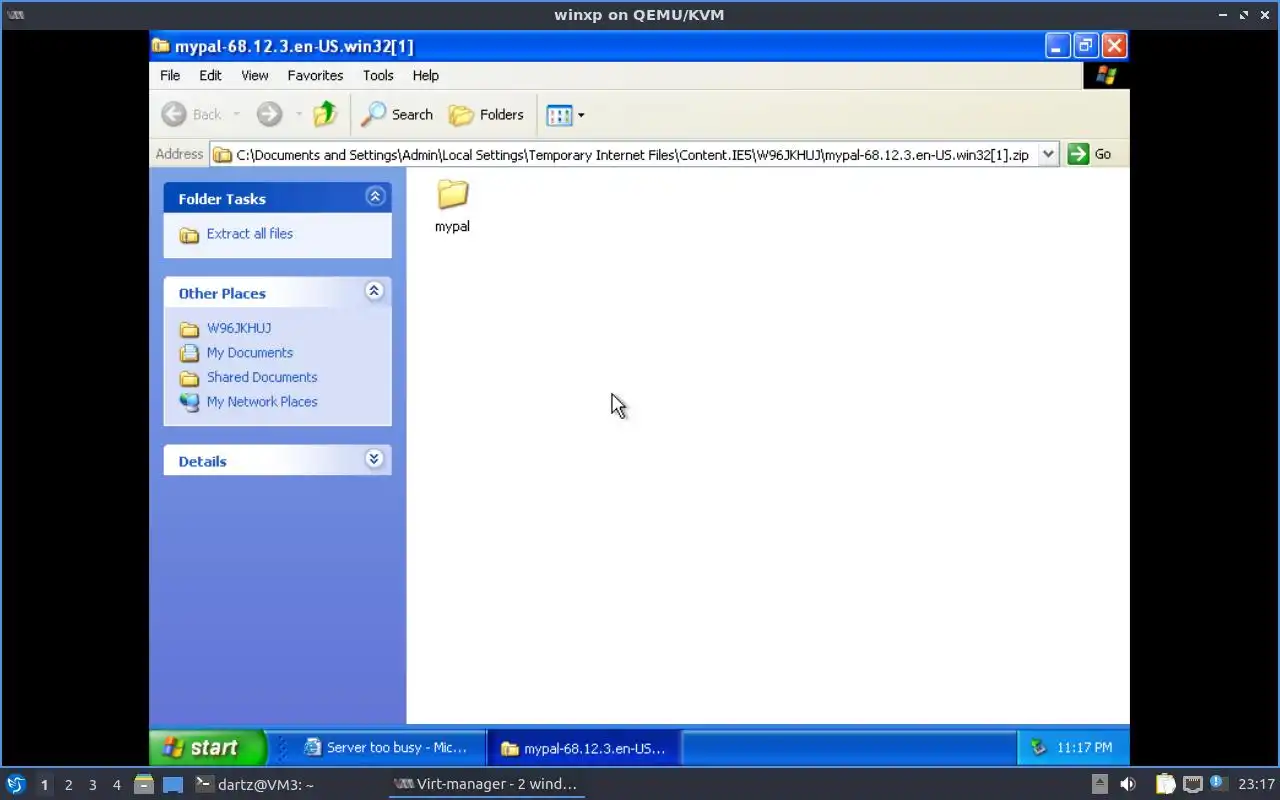Open the Help menu
The height and width of the screenshot is (800, 1280).
tap(425, 75)
